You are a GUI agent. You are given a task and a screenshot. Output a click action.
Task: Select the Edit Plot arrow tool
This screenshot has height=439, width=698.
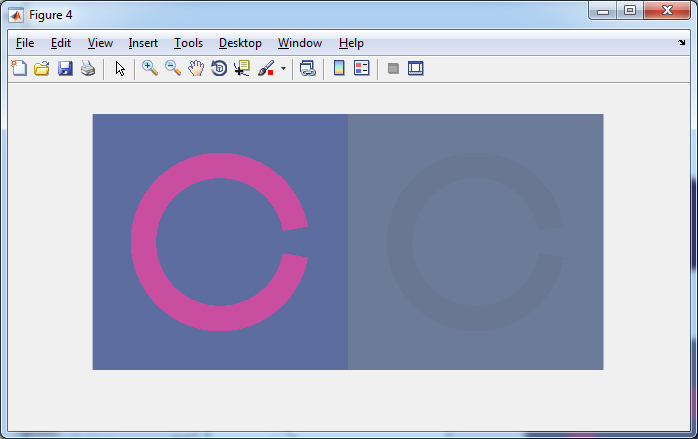(x=120, y=69)
